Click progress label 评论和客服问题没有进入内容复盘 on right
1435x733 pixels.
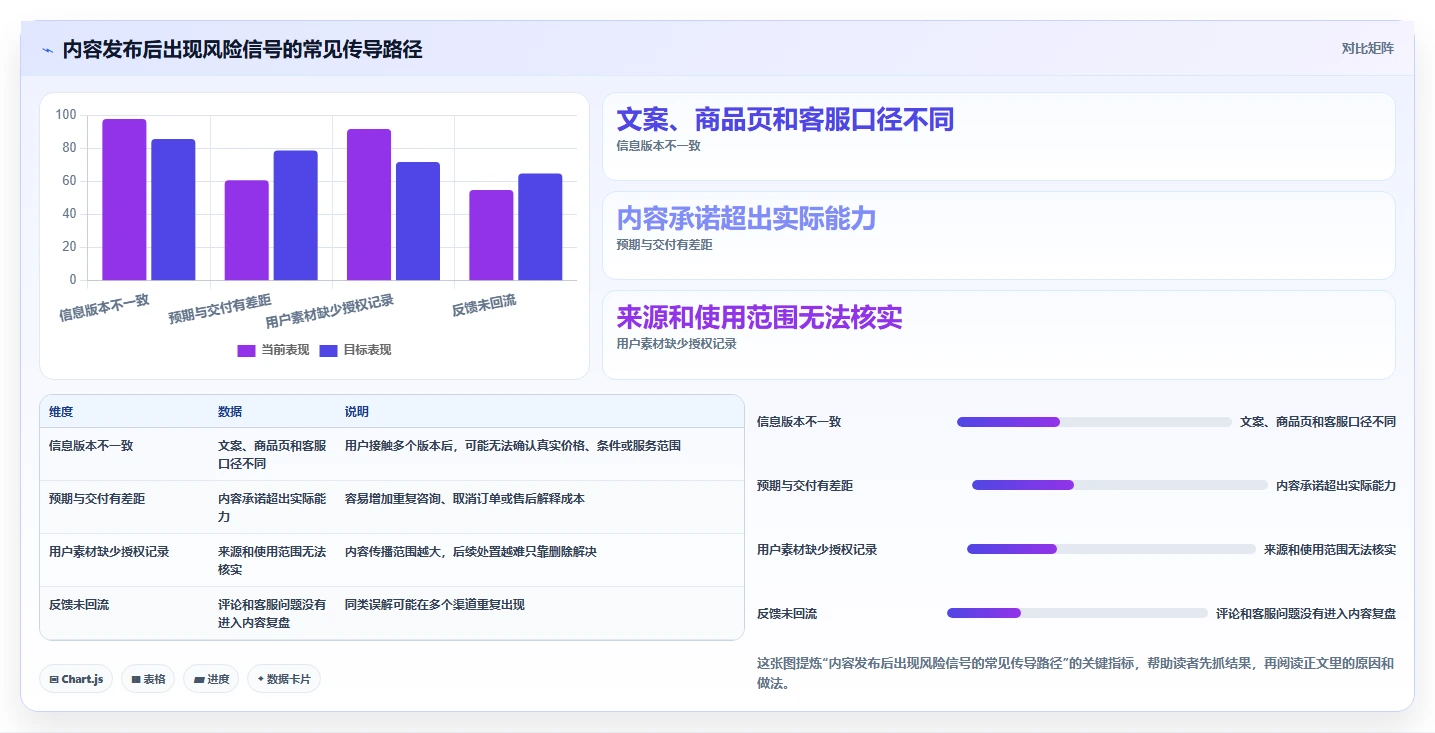[x=1306, y=614]
